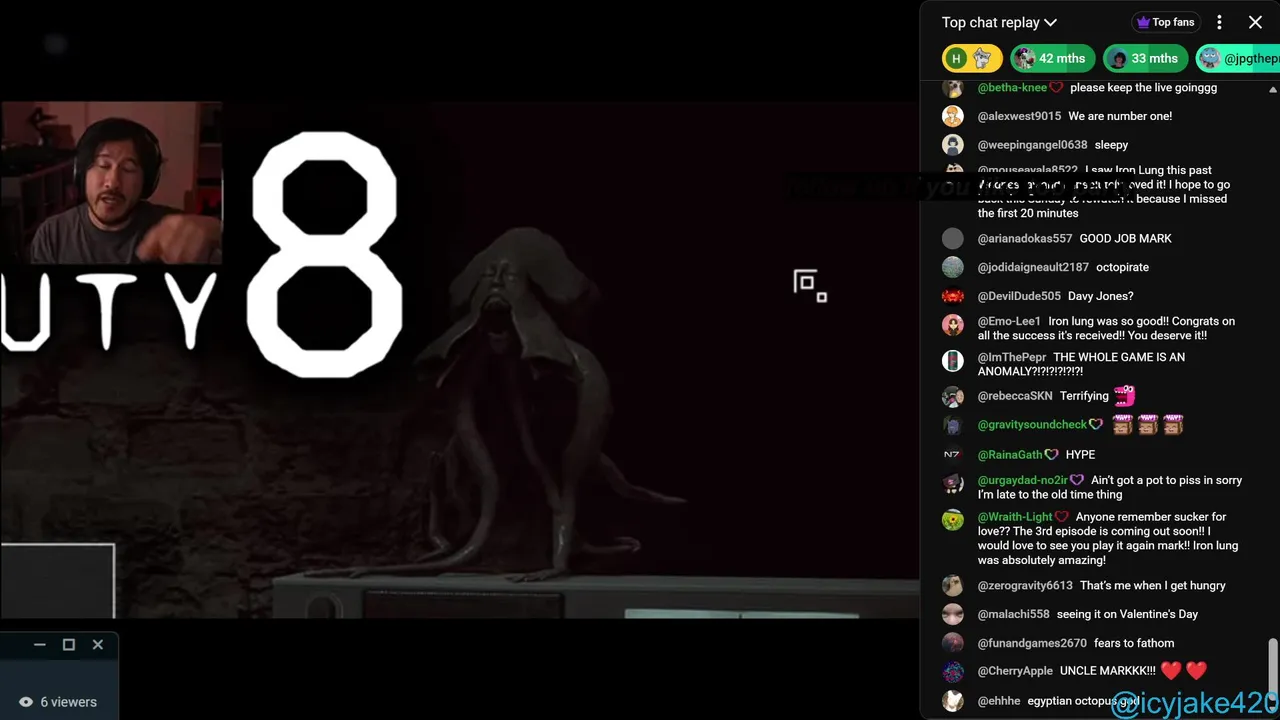Click username @weepingangel0638

click(x=1032, y=145)
